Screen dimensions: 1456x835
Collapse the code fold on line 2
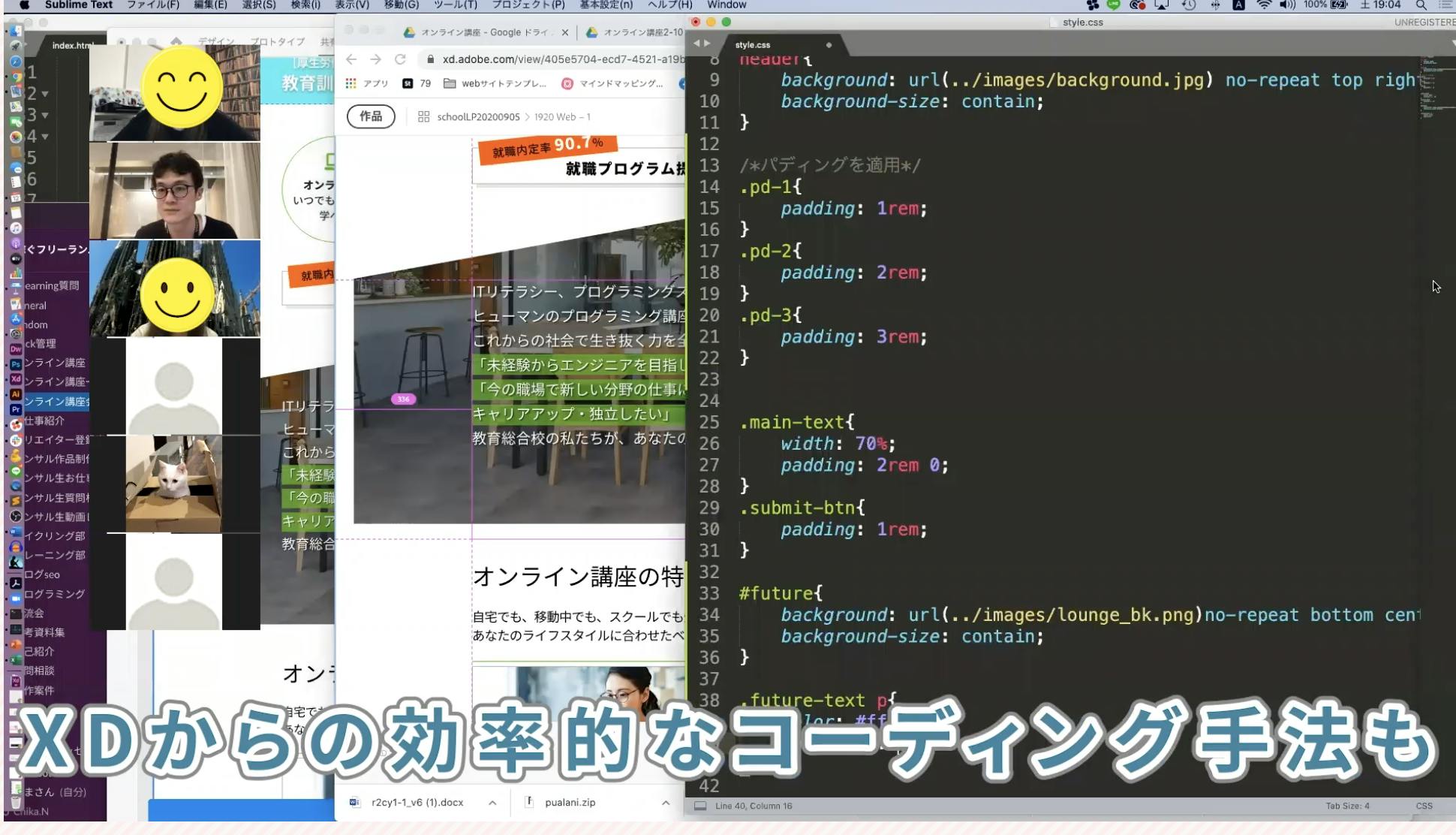tap(44, 93)
